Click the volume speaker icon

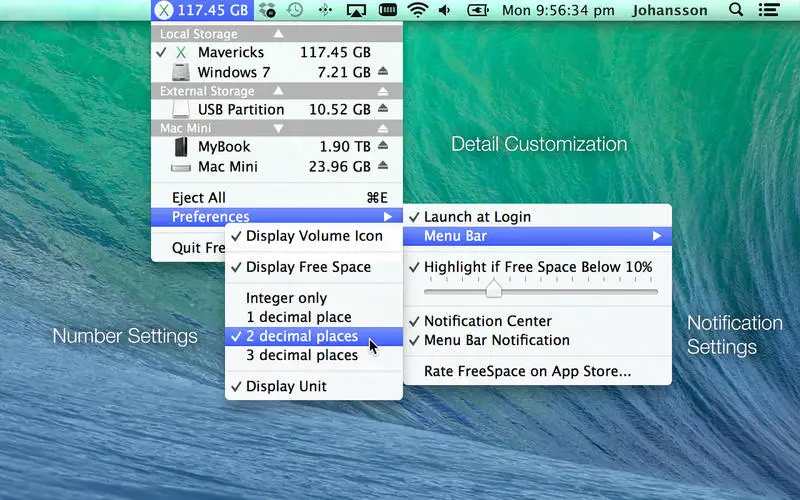(x=445, y=10)
